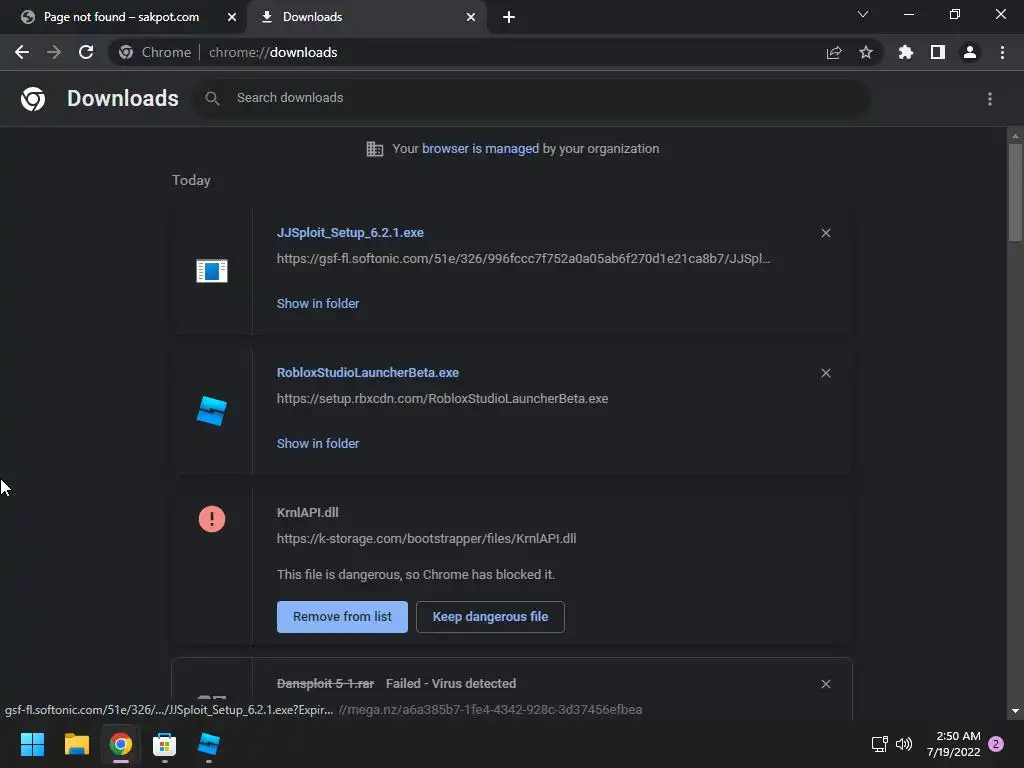
Task: Remove Dansploit 5 1.rar from the list
Action: [825, 684]
